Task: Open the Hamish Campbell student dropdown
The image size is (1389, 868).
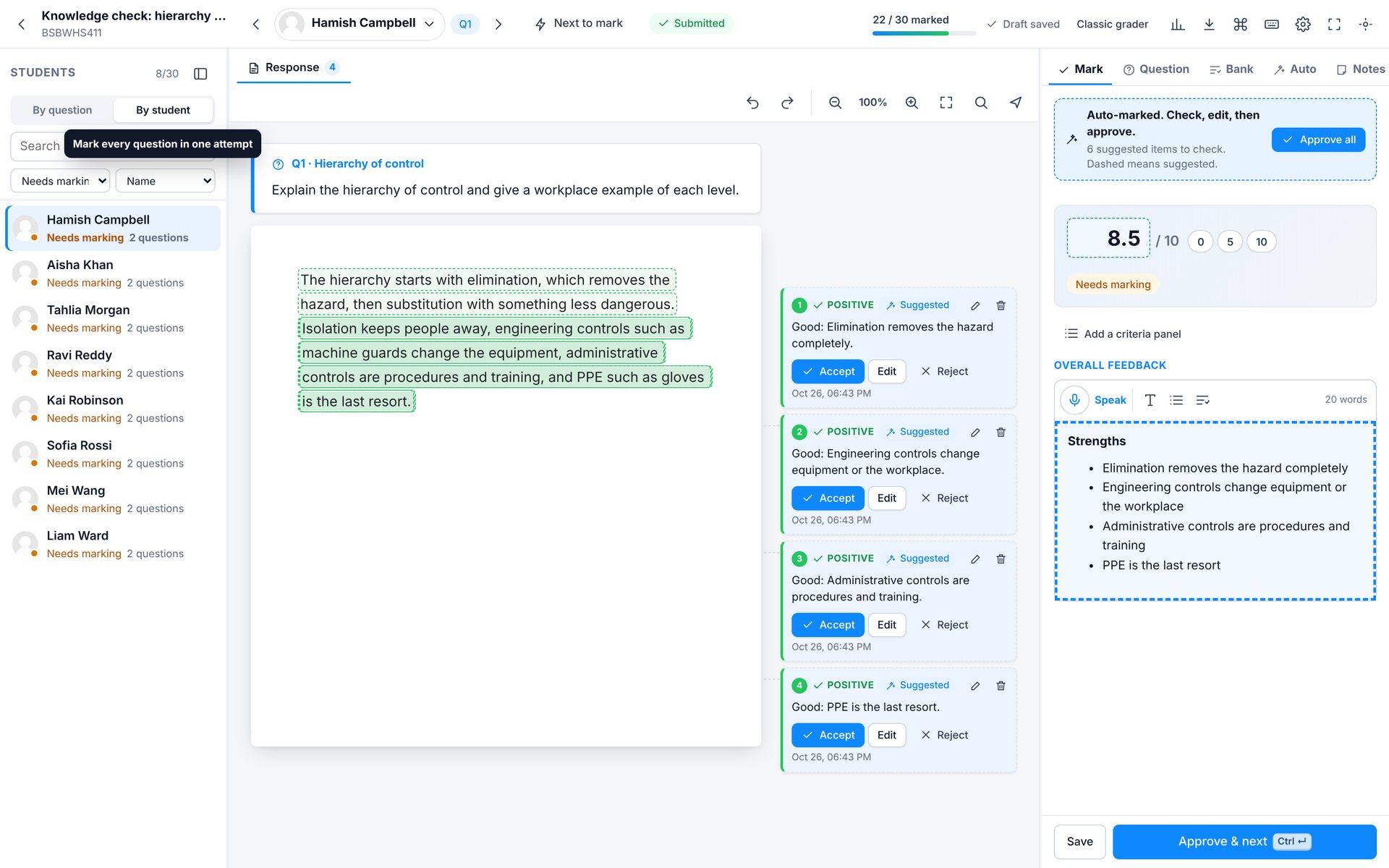Action: point(360,24)
